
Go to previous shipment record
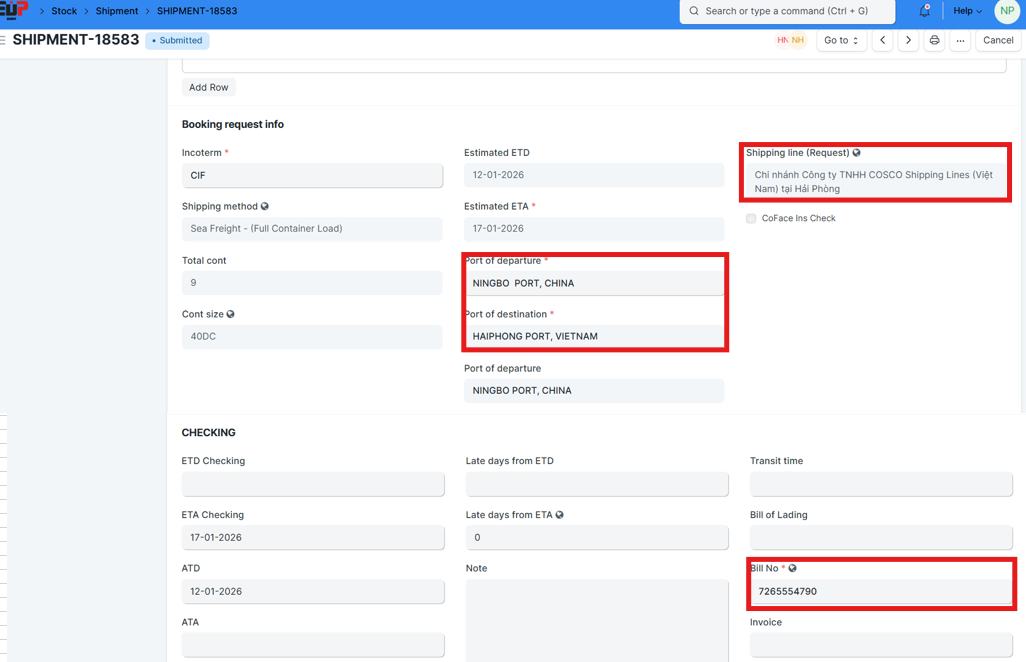882,41
